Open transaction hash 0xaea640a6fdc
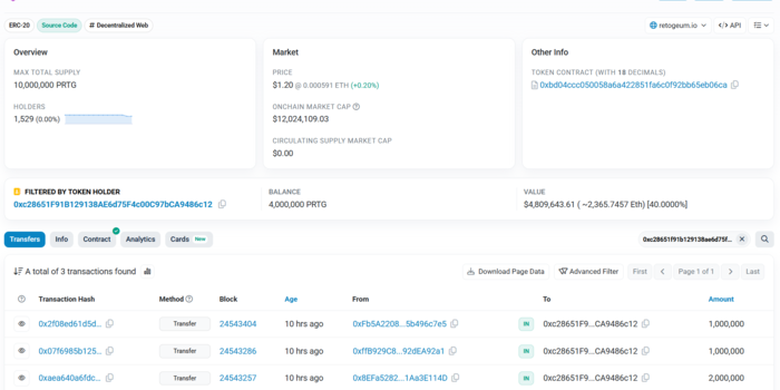This screenshot has height=390, width=780. point(70,378)
